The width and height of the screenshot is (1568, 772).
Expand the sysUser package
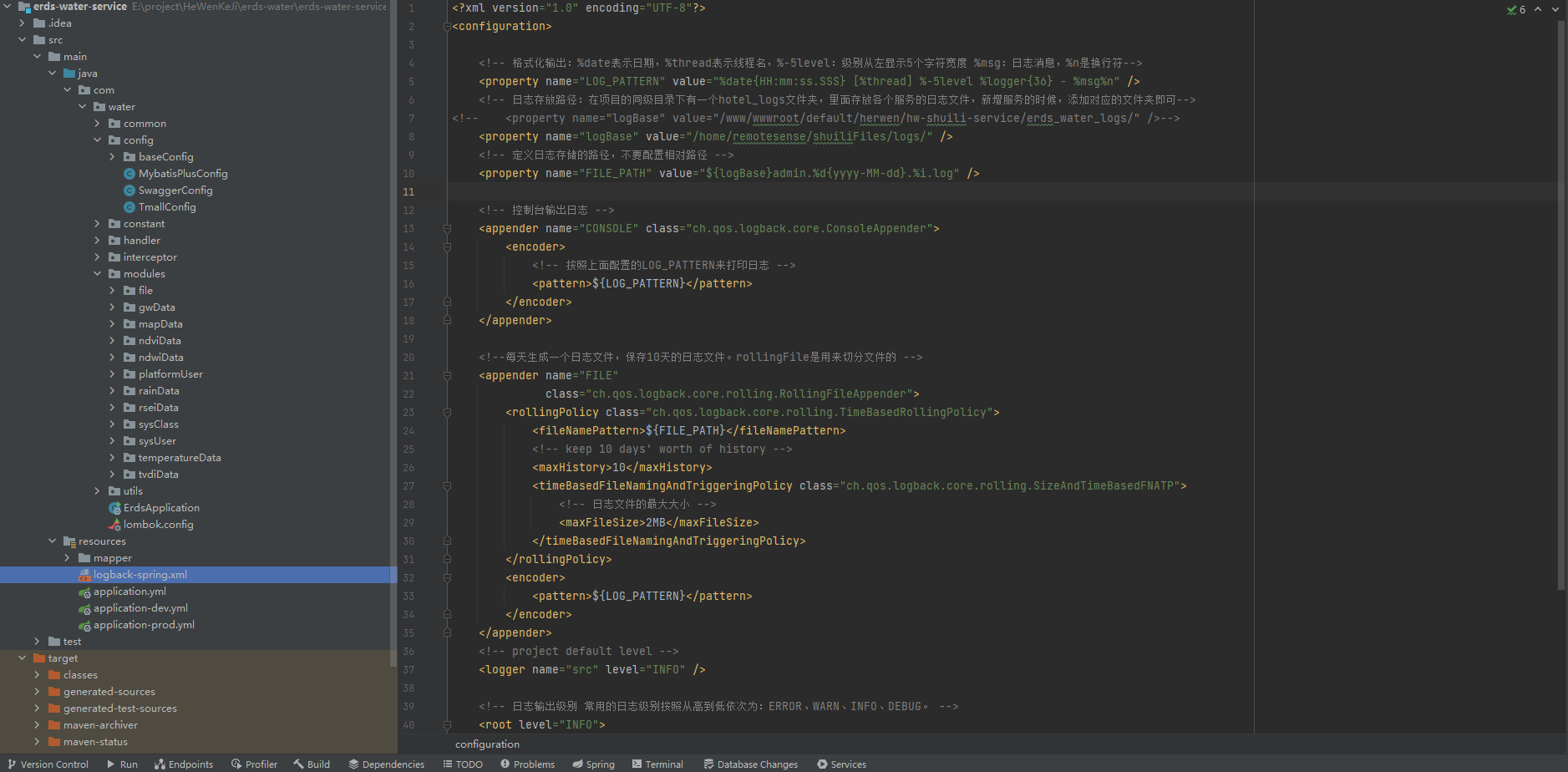pos(113,441)
